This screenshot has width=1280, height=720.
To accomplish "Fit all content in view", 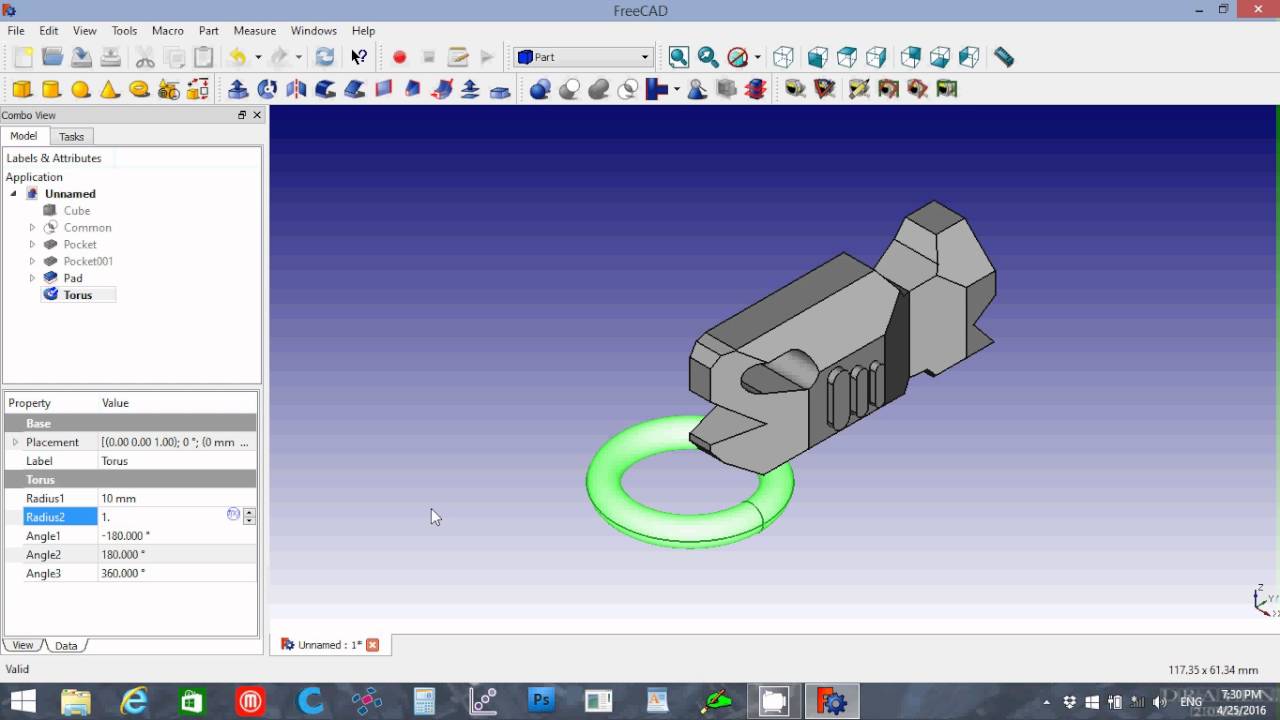I will (x=678, y=57).
